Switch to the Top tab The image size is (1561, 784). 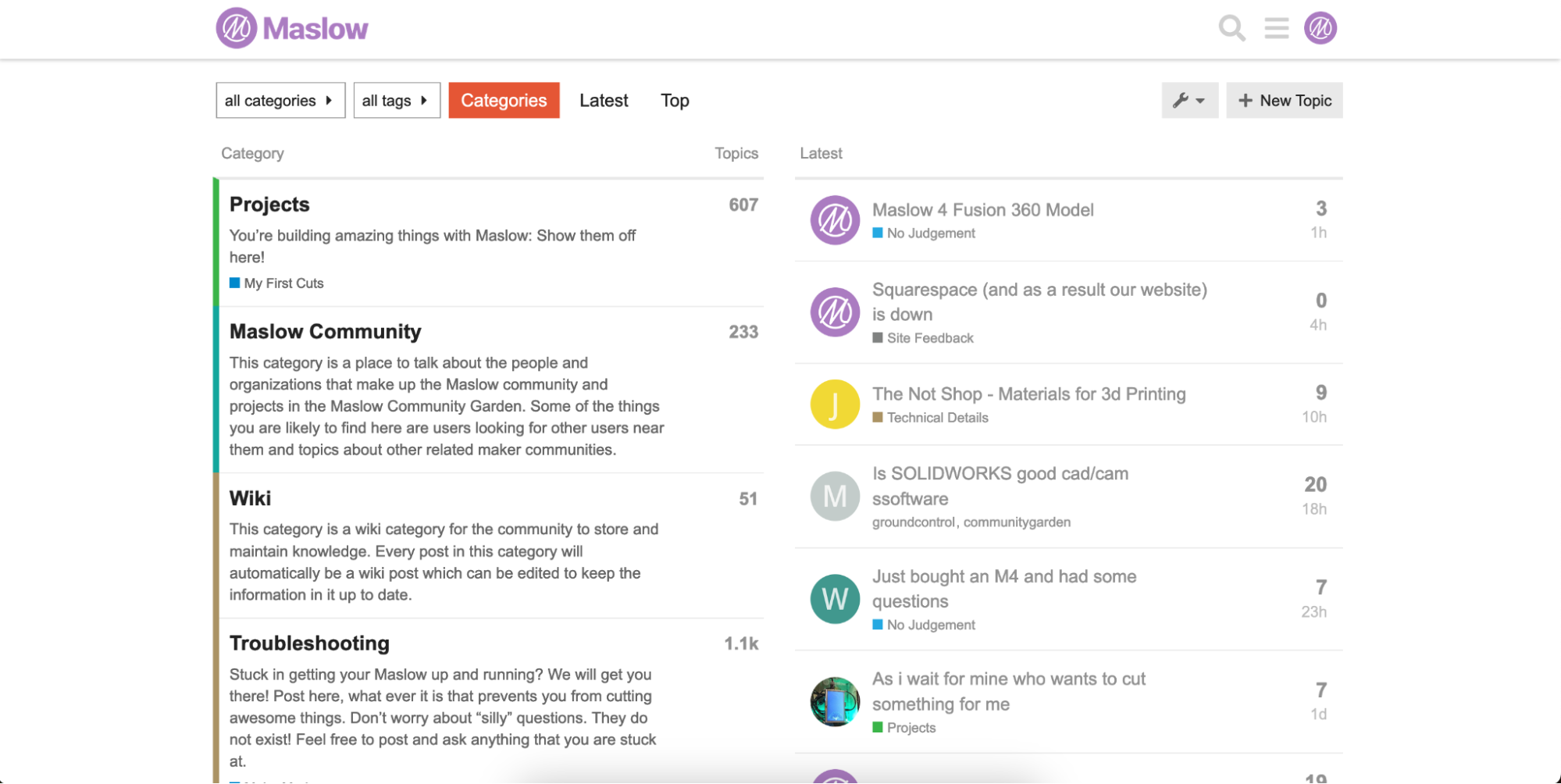pyautogui.click(x=675, y=101)
